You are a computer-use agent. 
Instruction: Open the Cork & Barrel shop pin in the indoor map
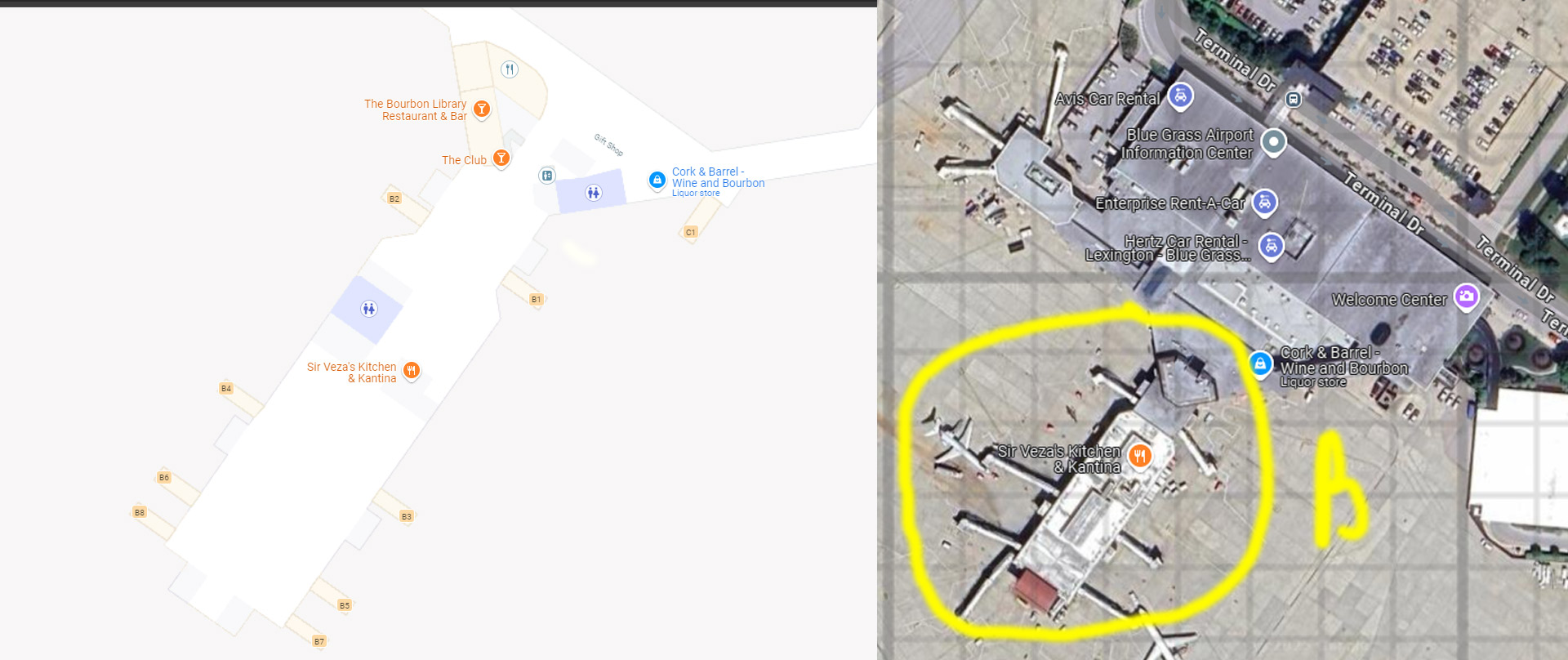click(x=657, y=180)
